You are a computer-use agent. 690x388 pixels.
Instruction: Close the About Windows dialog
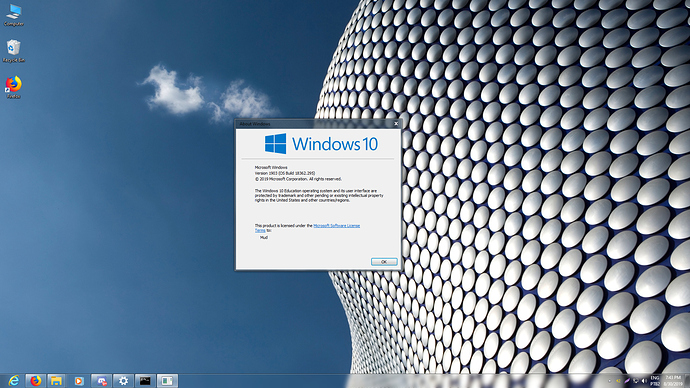(x=396, y=124)
